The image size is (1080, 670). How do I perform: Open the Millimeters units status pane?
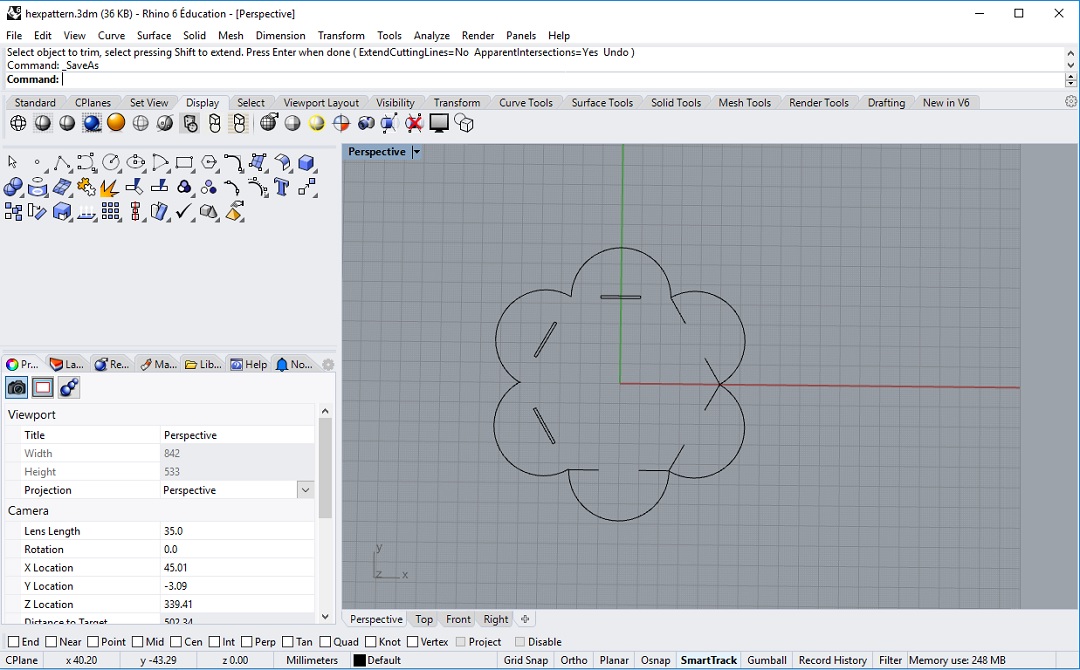[312, 660]
